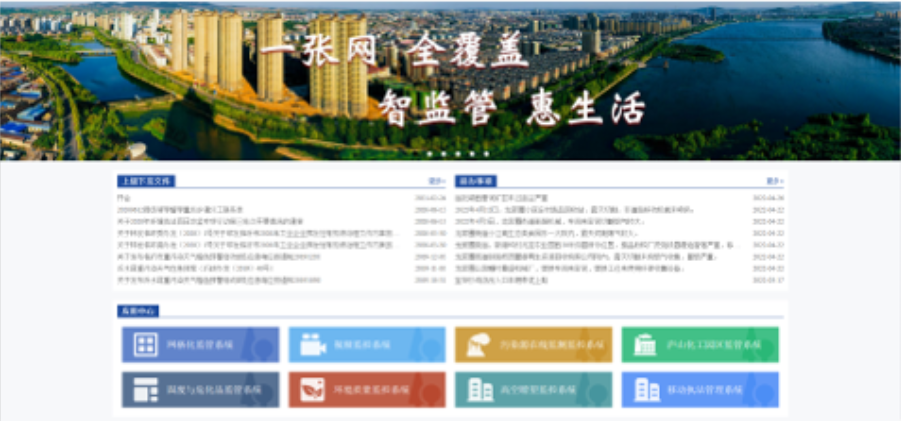Click the layout icon on the dark slate tile
This screenshot has width=901, height=421.
coord(146,390)
